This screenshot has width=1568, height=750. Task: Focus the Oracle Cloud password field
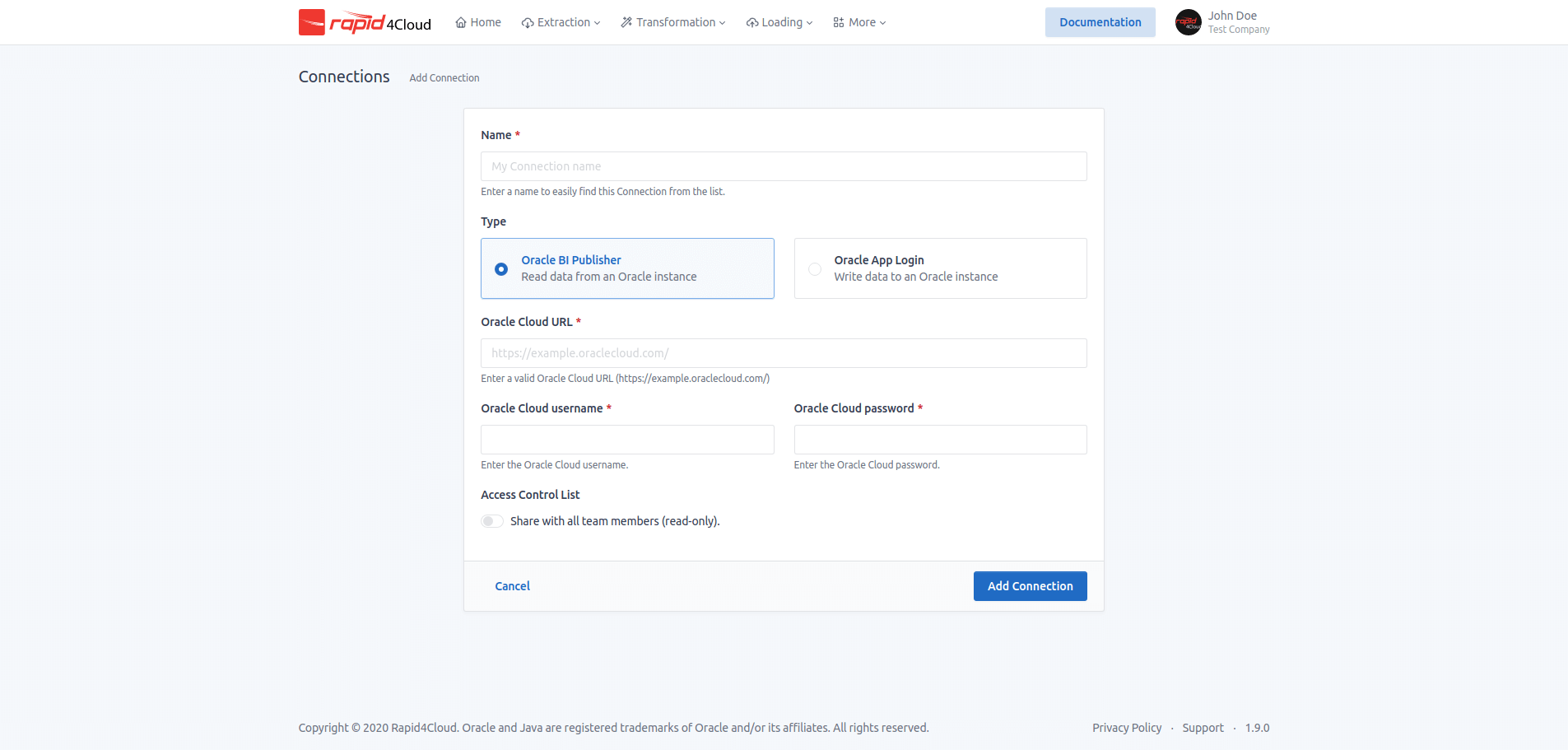click(940, 440)
